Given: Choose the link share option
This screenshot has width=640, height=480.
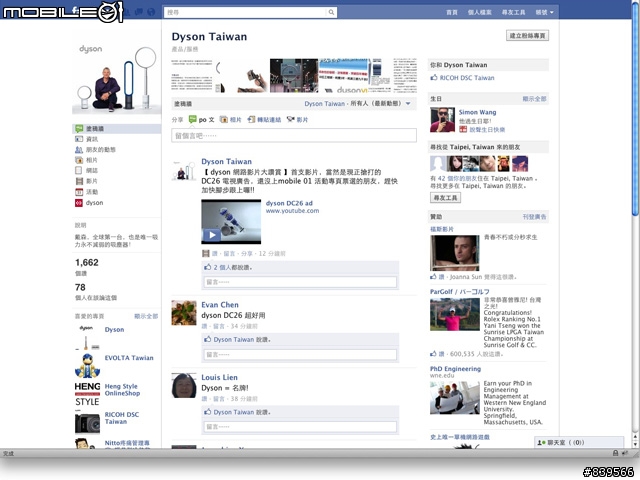Looking at the screenshot, I should coord(264,120).
